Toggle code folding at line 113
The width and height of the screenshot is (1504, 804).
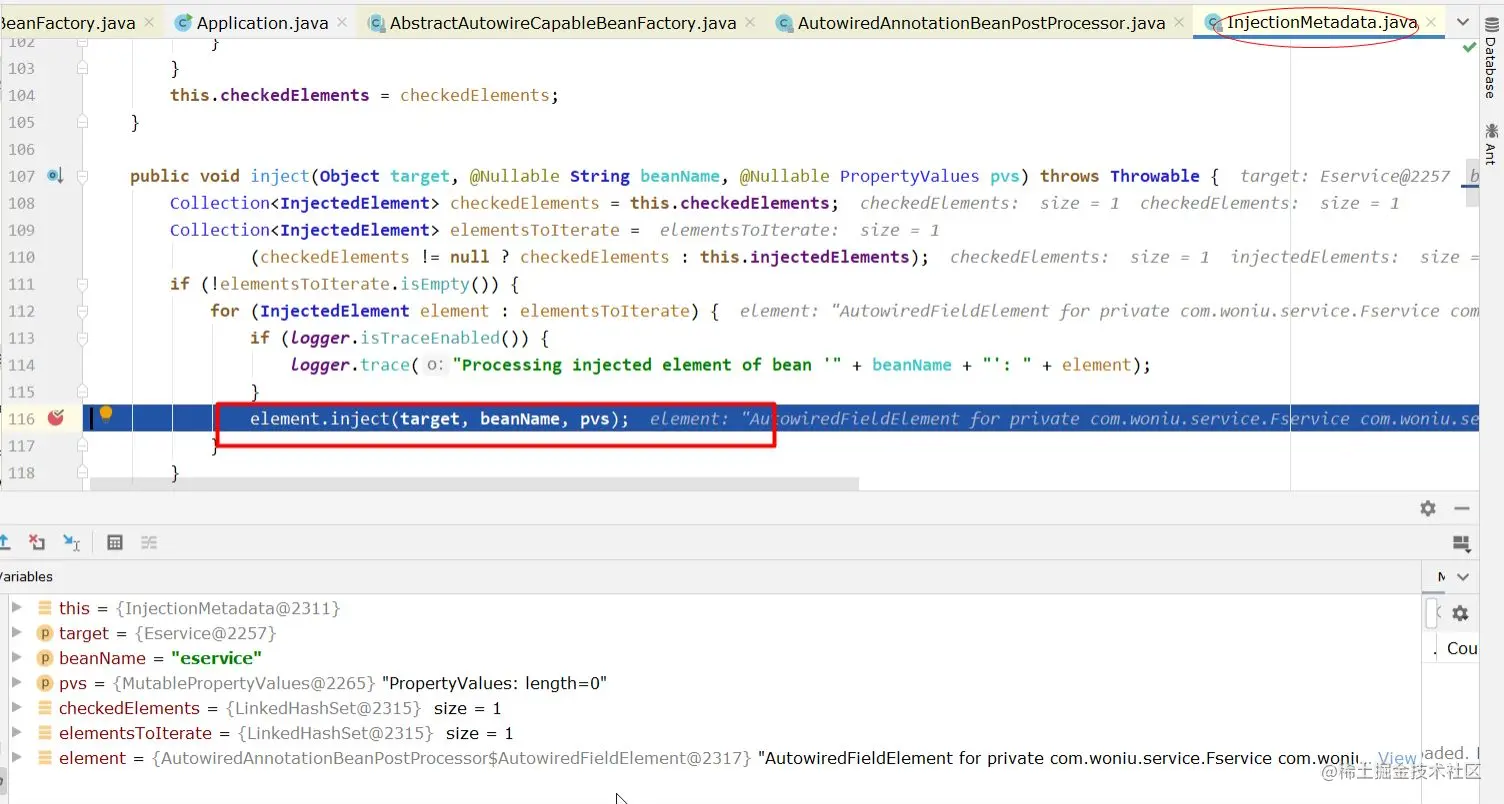pyautogui.click(x=83, y=338)
